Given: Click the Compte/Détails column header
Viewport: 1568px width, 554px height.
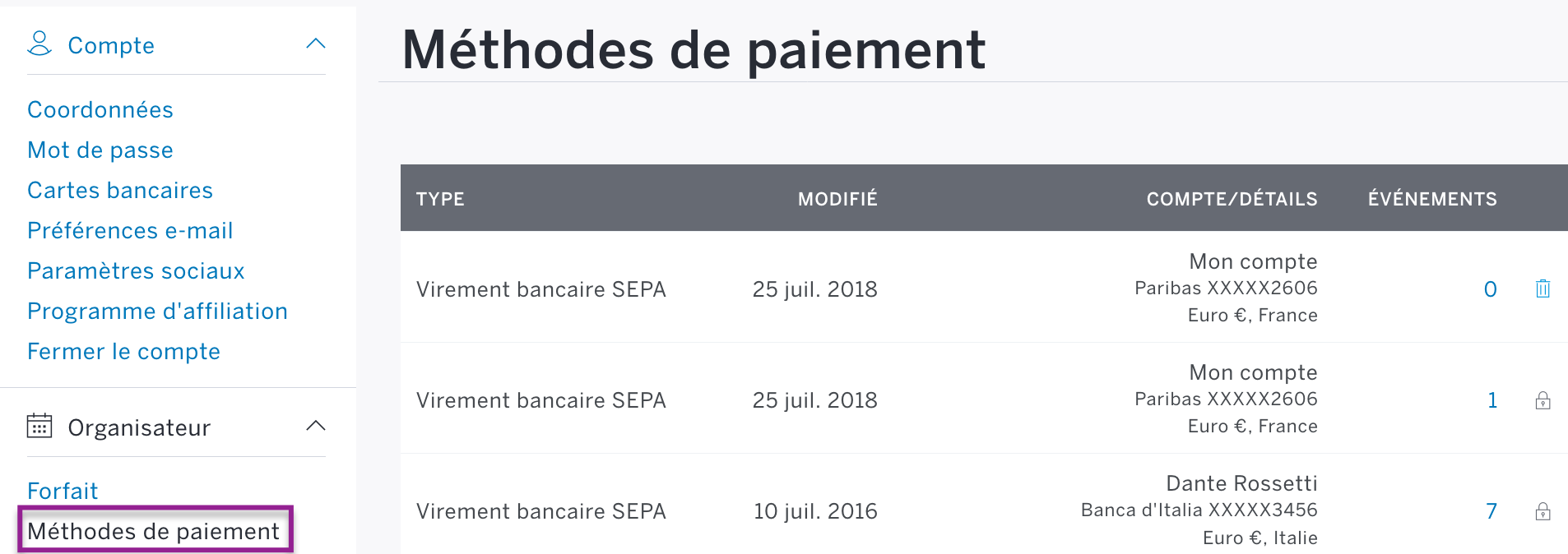Looking at the screenshot, I should (x=1232, y=199).
